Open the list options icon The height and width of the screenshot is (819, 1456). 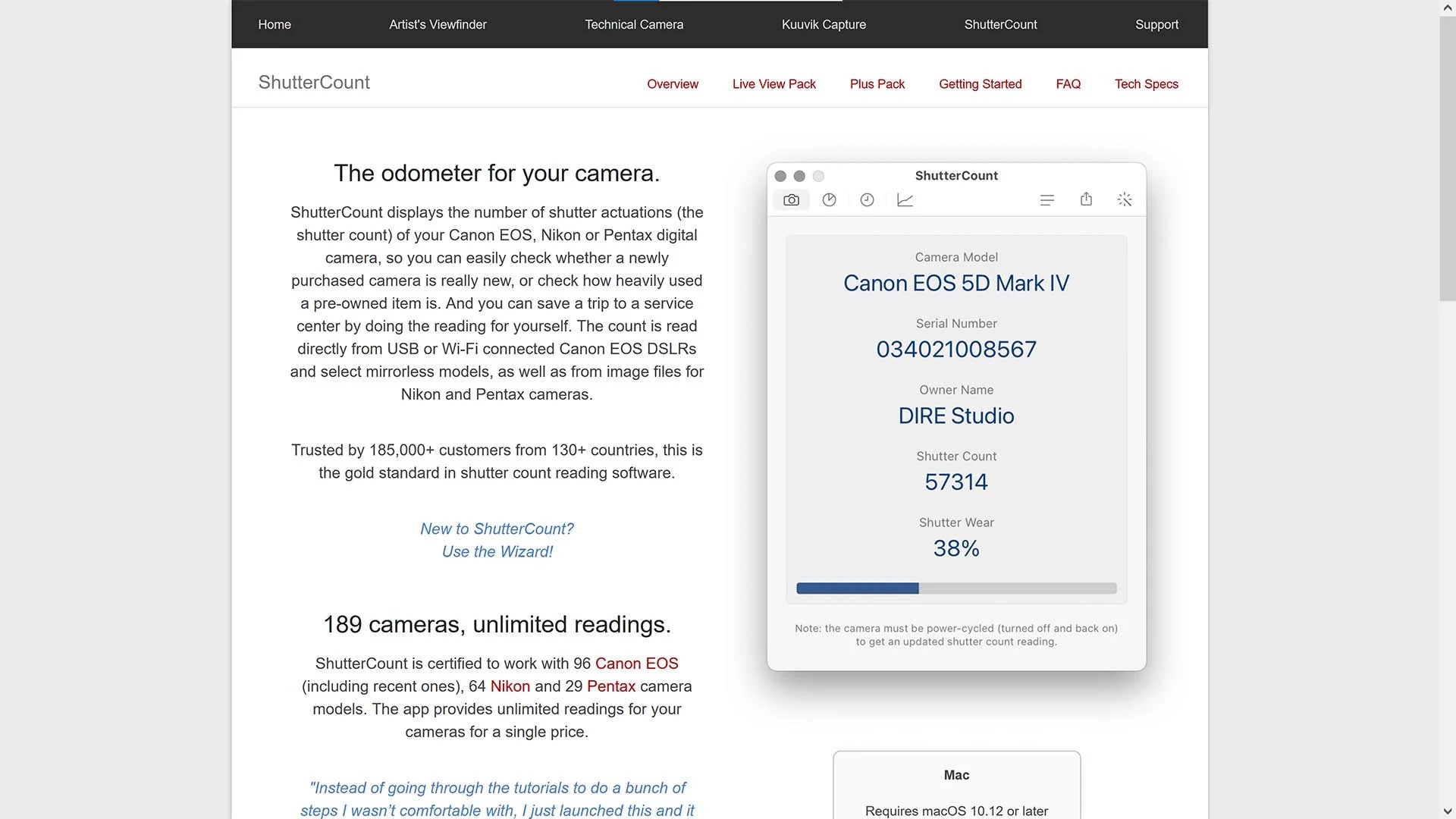coord(1047,199)
